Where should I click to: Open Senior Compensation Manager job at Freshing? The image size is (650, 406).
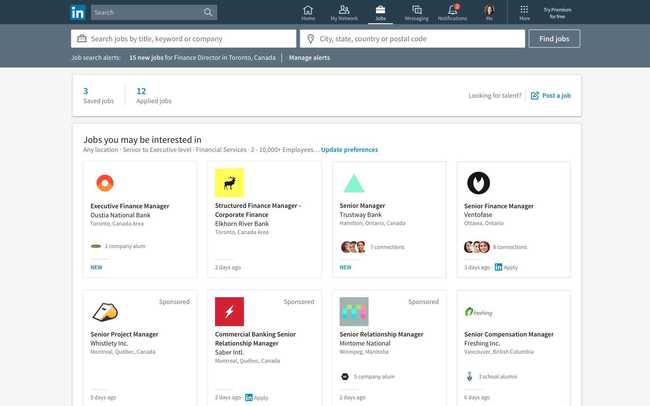509,334
